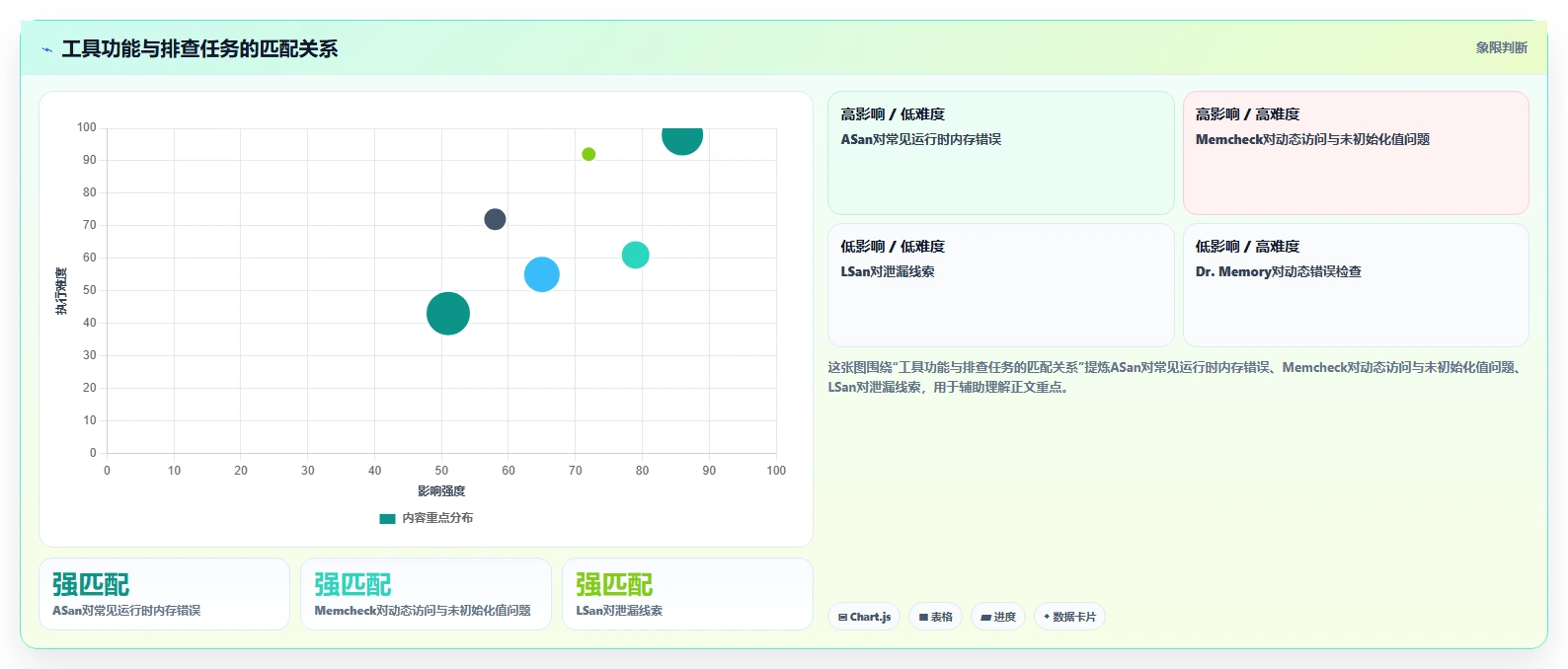1568x669 pixels.
Task: Click the 影响强度 x-axis label
Action: coord(441,491)
